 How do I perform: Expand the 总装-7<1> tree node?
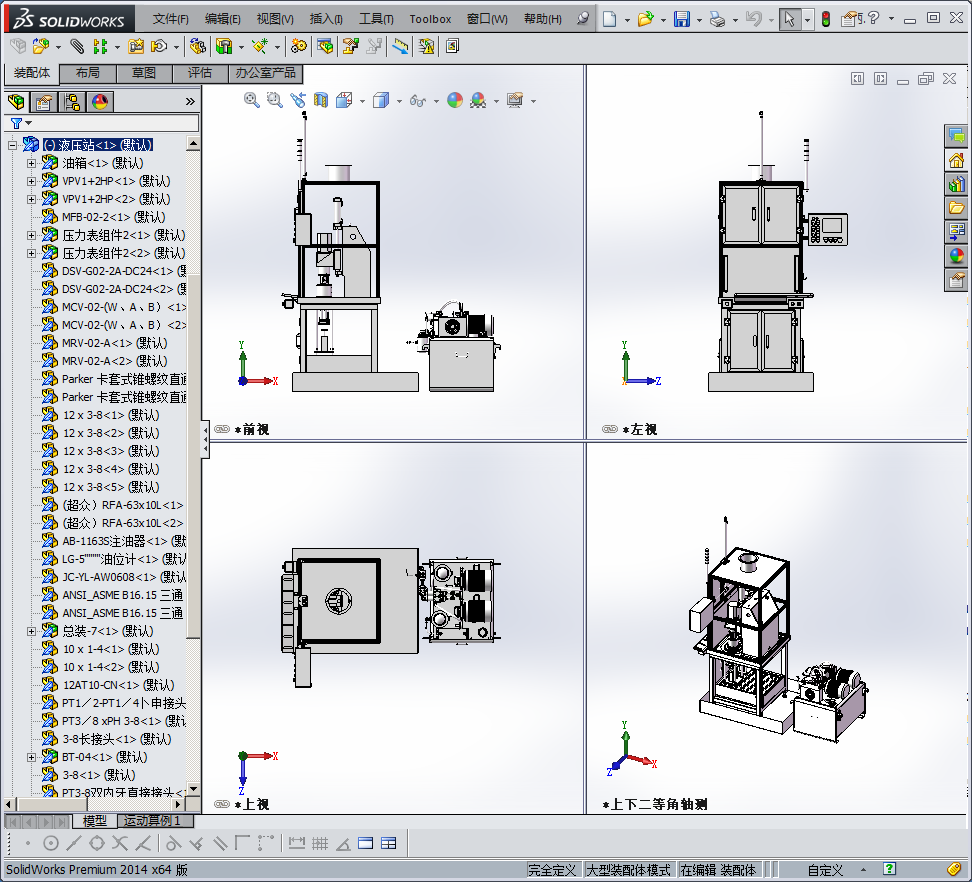tap(31, 631)
